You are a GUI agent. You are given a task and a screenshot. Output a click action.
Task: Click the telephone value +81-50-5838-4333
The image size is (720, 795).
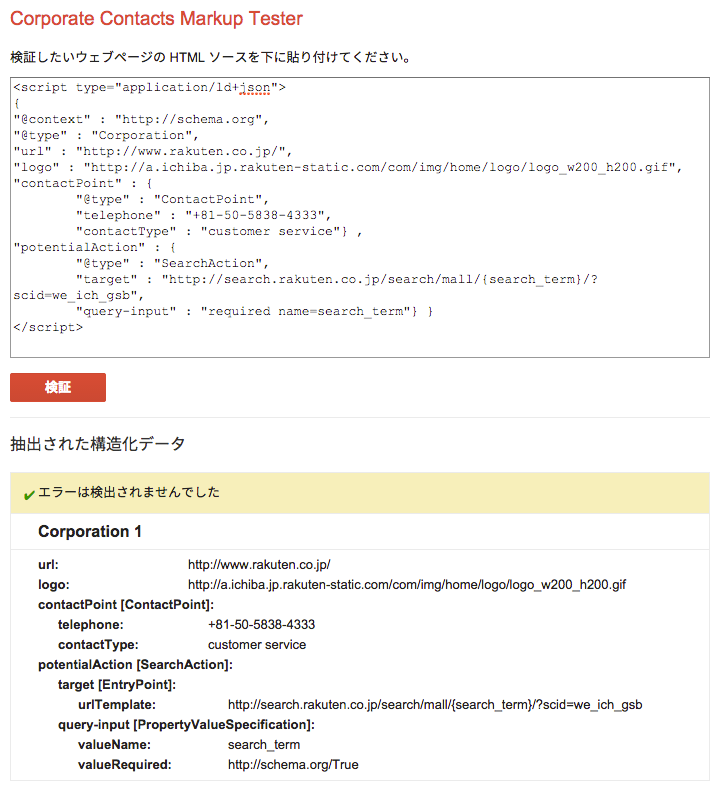pos(262,625)
